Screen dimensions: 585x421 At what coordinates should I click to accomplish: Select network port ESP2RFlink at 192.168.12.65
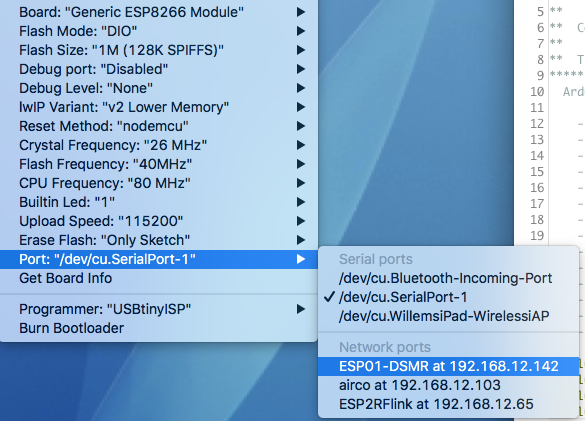click(x=448, y=405)
